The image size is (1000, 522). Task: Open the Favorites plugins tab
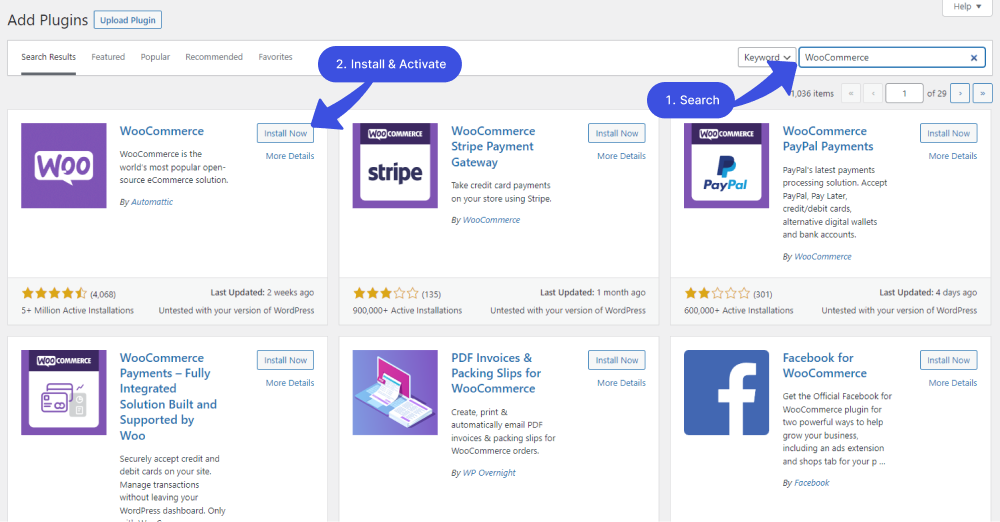coord(276,57)
